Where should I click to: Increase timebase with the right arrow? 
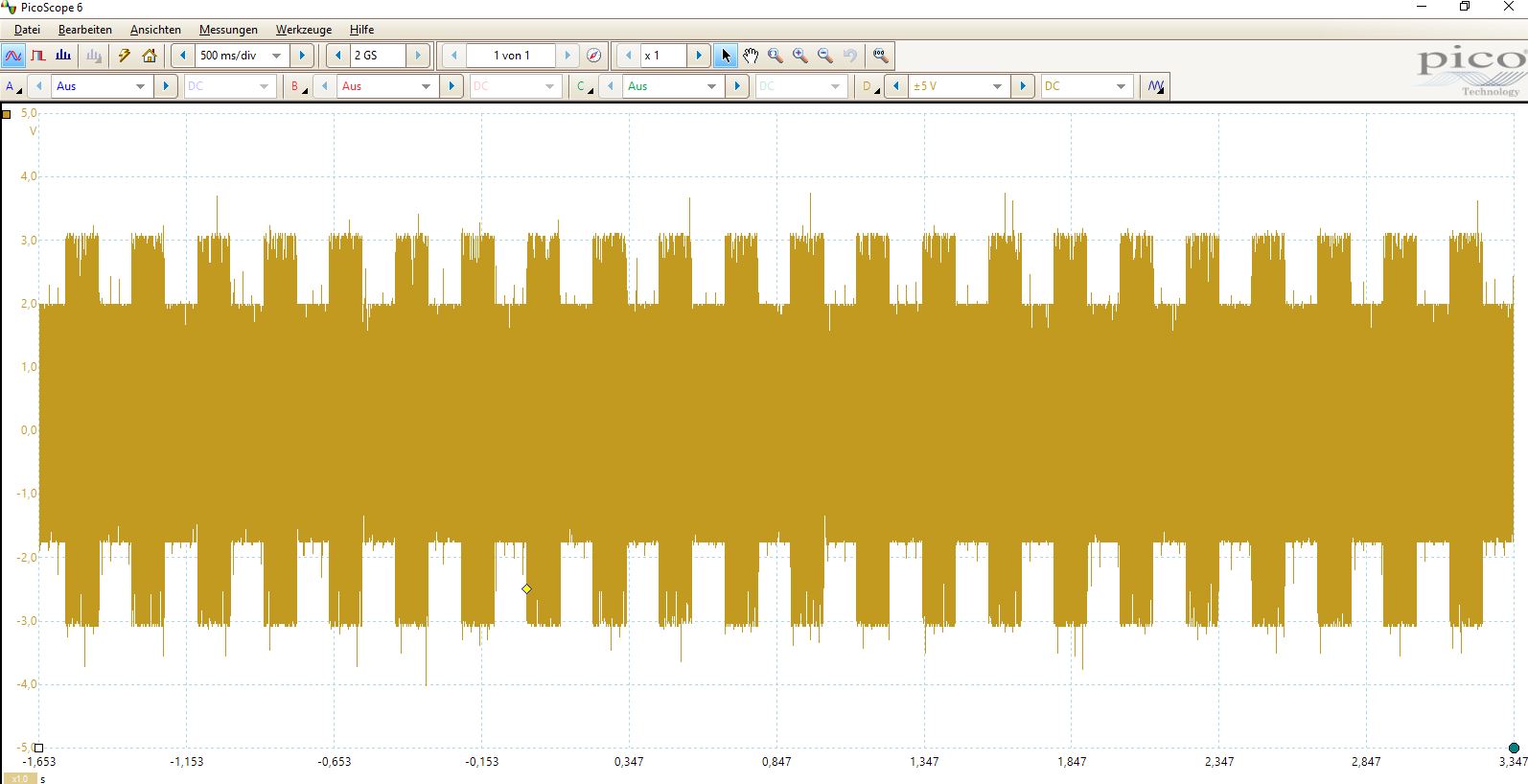coord(302,56)
